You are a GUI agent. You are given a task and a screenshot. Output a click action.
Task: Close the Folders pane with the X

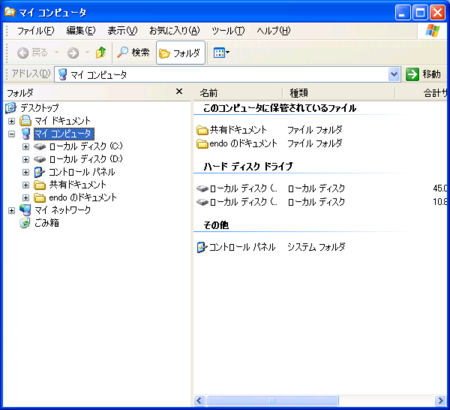tap(179, 91)
